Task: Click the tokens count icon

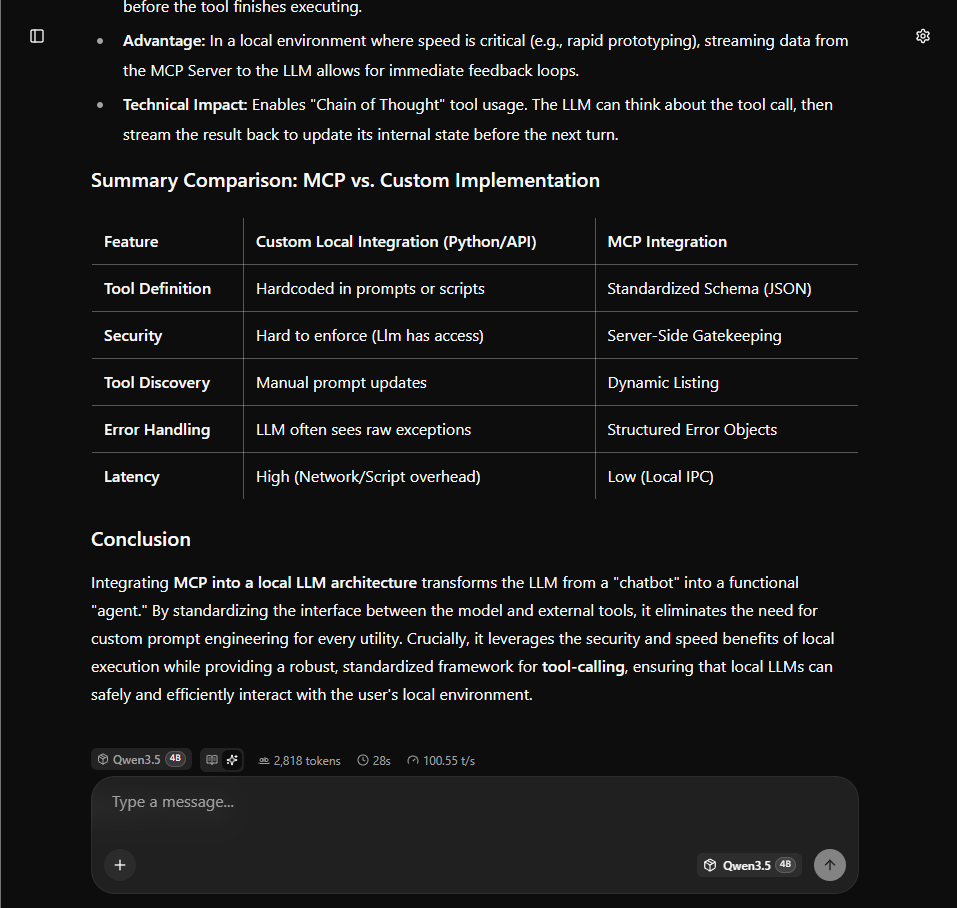Action: tap(264, 760)
